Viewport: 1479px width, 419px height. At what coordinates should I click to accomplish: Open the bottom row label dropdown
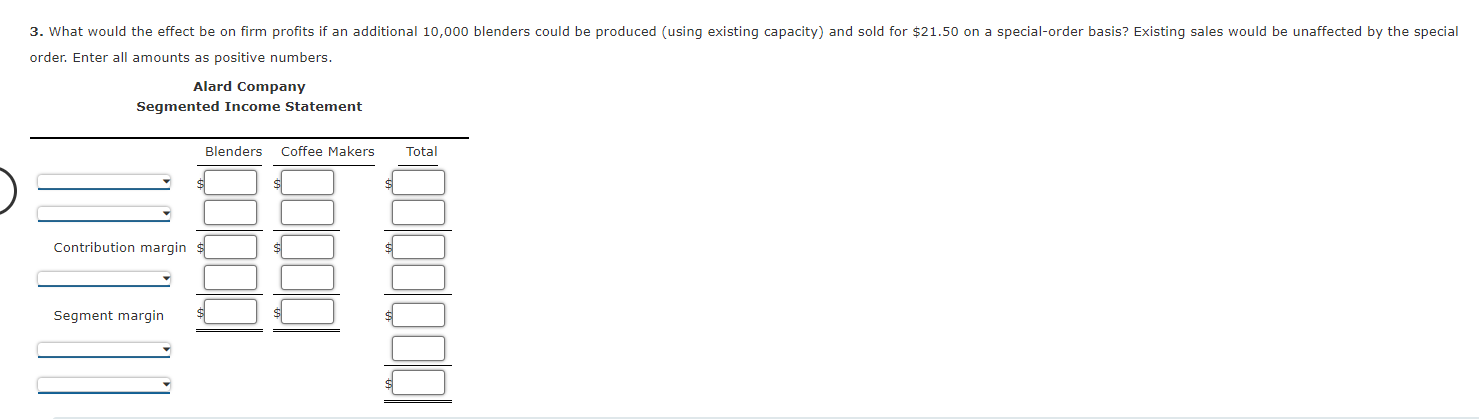pyautogui.click(x=104, y=384)
